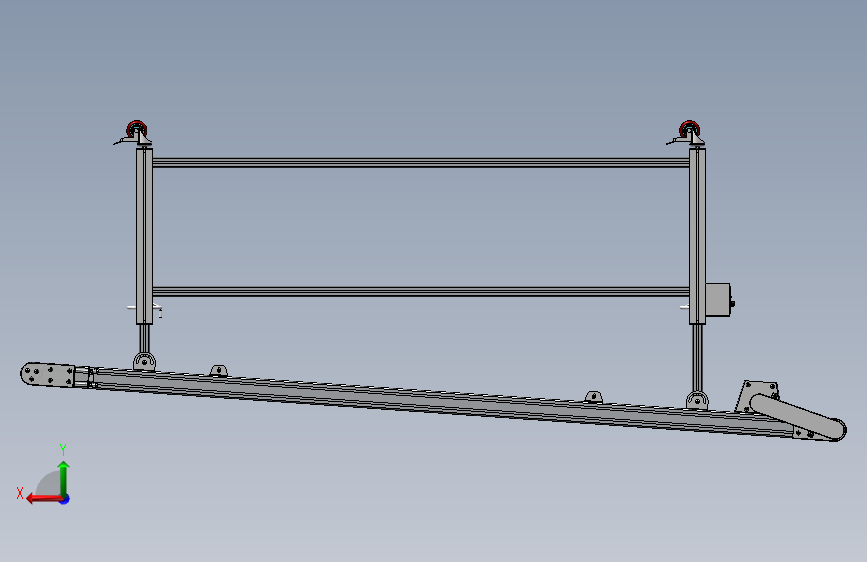867x562 pixels.
Task: Click the green Y axis arrow of the triad
Action: point(64,478)
